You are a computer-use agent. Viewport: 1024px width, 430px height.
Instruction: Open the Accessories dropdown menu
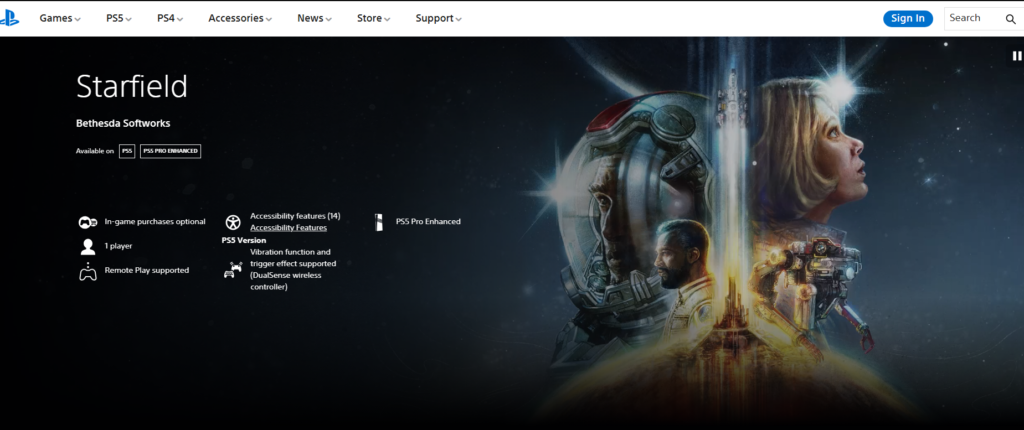pyautogui.click(x=240, y=18)
